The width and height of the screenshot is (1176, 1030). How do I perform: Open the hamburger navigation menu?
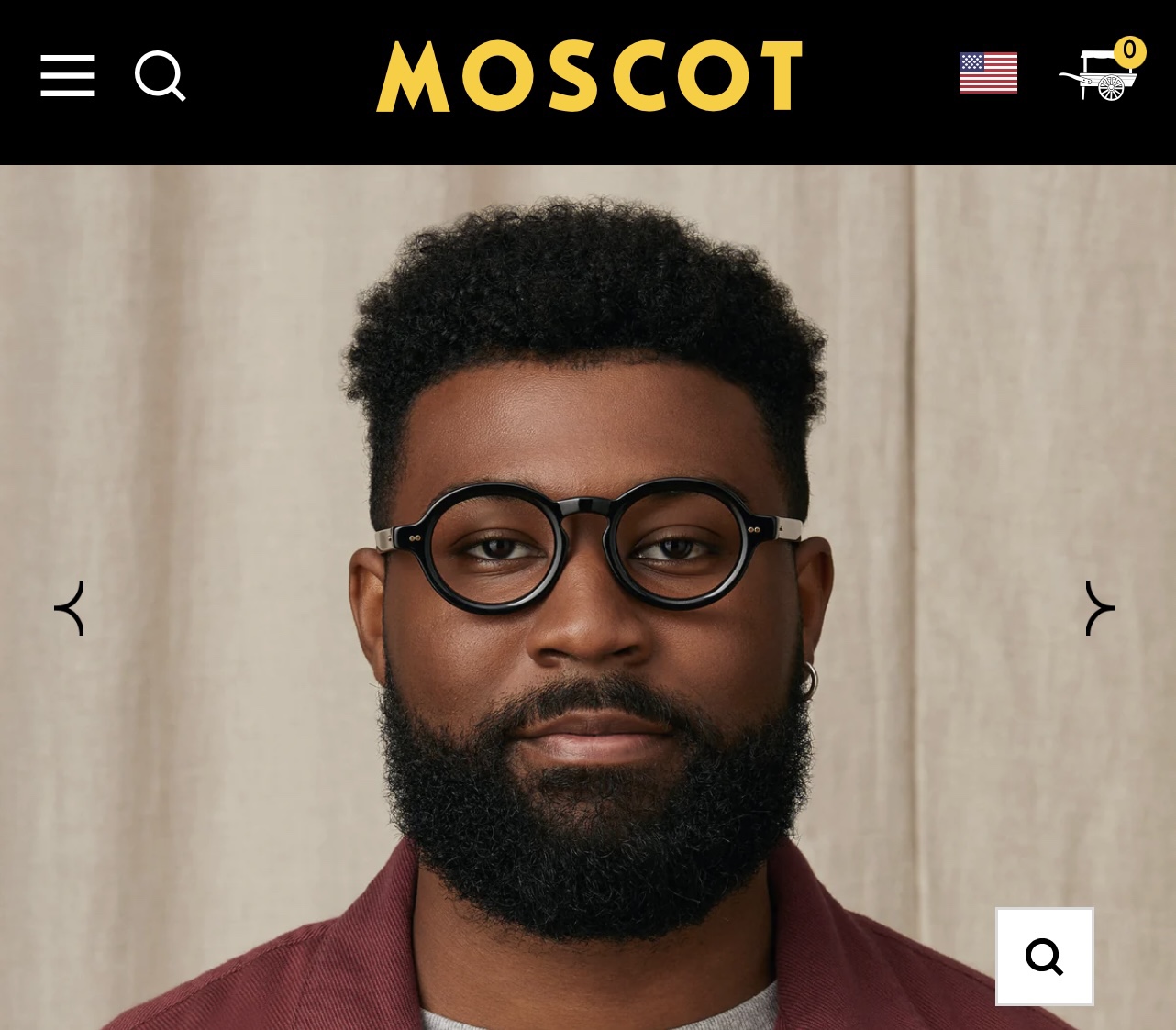coord(68,75)
